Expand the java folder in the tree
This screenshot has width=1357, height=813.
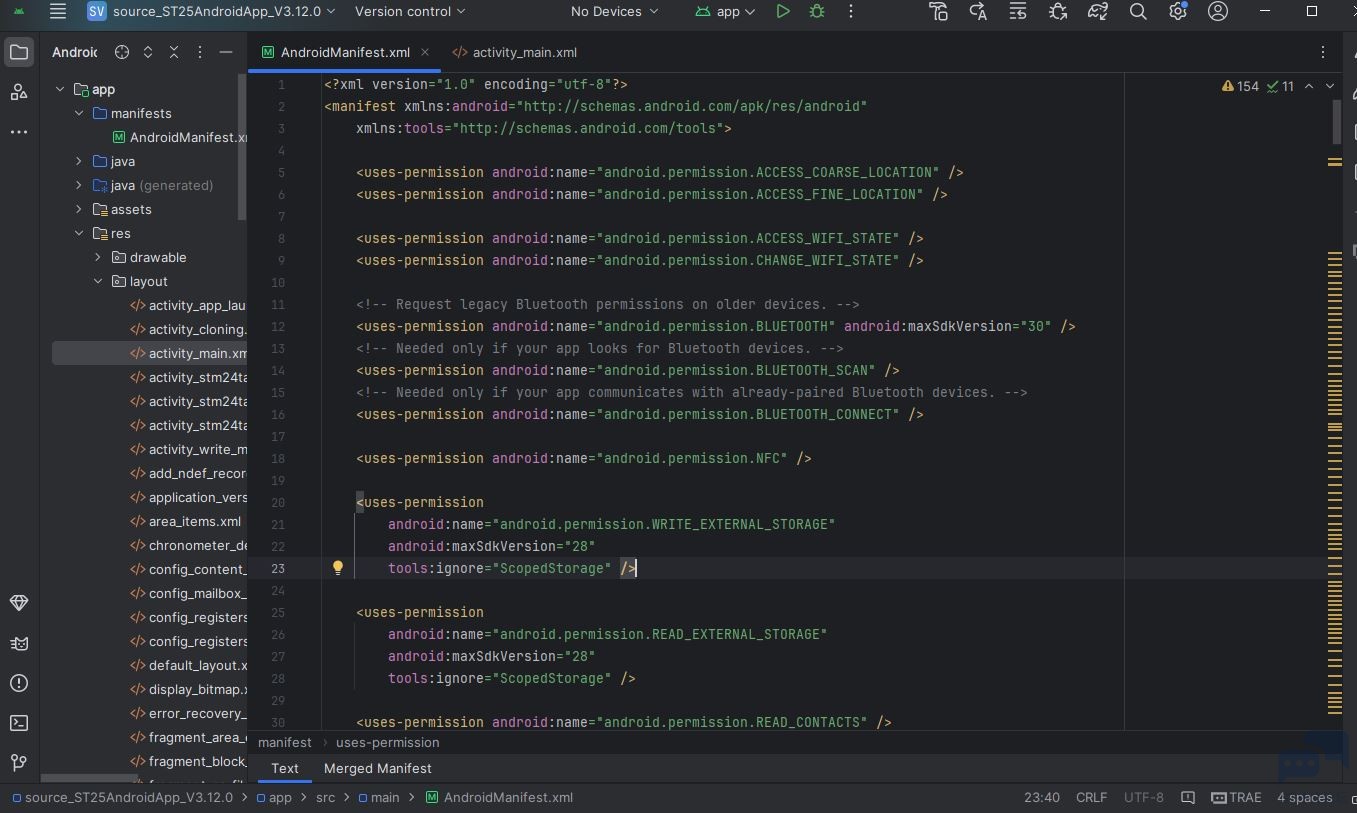79,161
